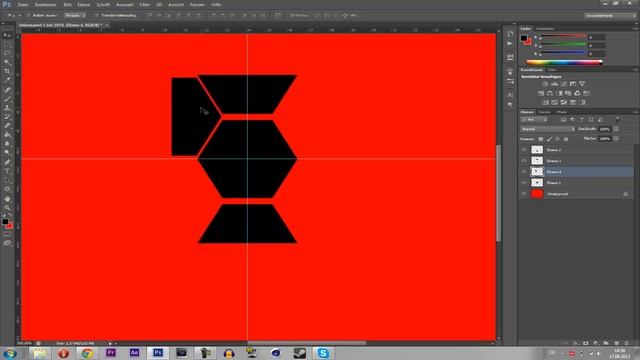This screenshot has height=360, width=640.
Task: Click the toolbar foreground color swatch
Action: point(5,222)
